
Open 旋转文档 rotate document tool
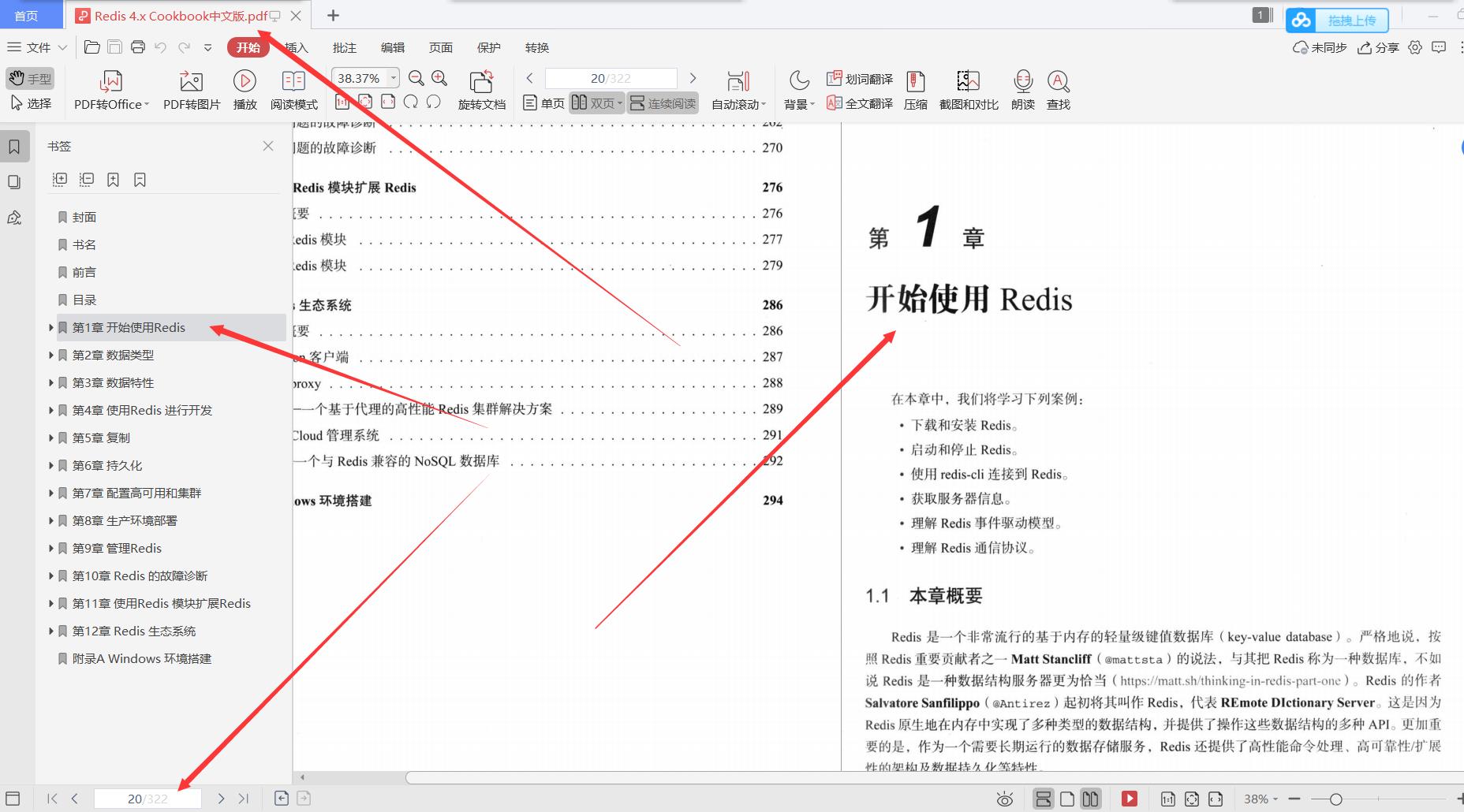pyautogui.click(x=481, y=90)
